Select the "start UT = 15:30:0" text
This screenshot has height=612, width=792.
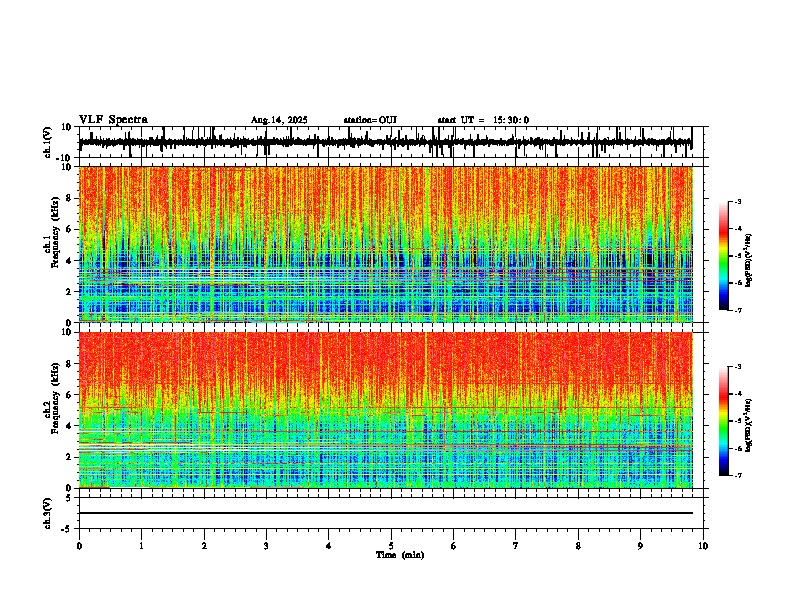click(x=483, y=120)
